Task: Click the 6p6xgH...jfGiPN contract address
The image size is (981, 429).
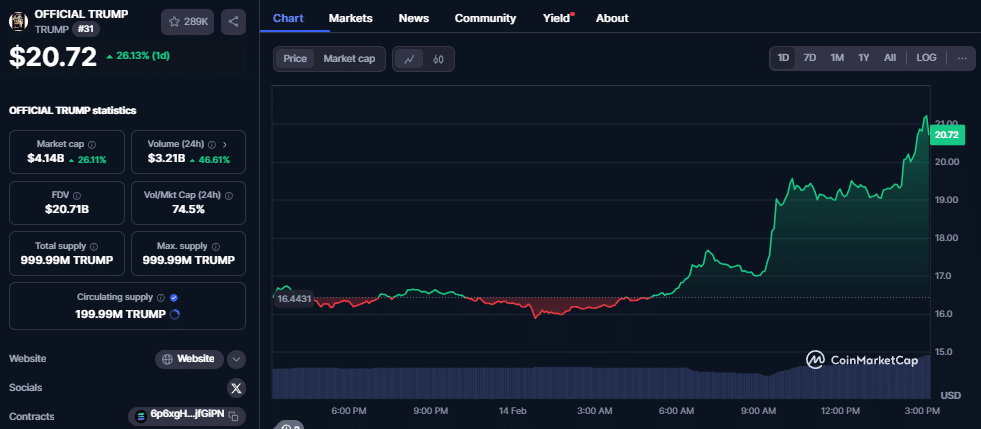Action: (187, 416)
